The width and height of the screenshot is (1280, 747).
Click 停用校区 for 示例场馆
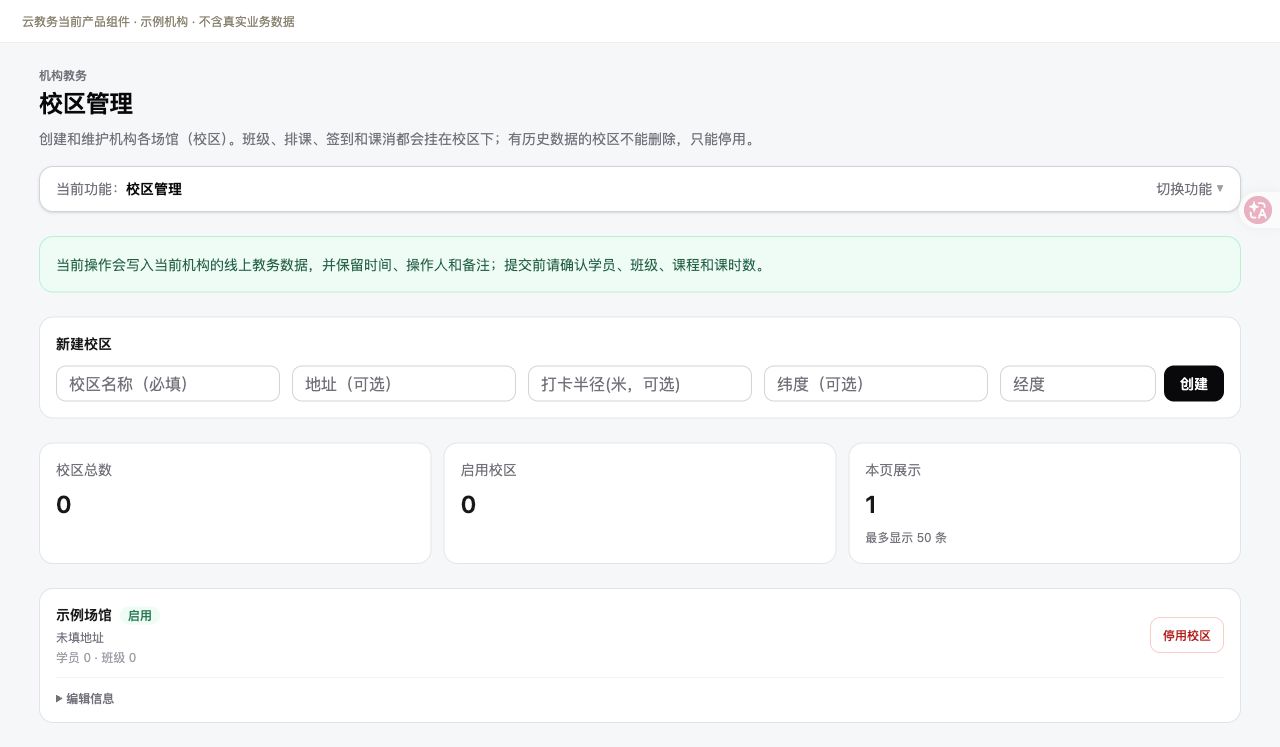(1187, 635)
